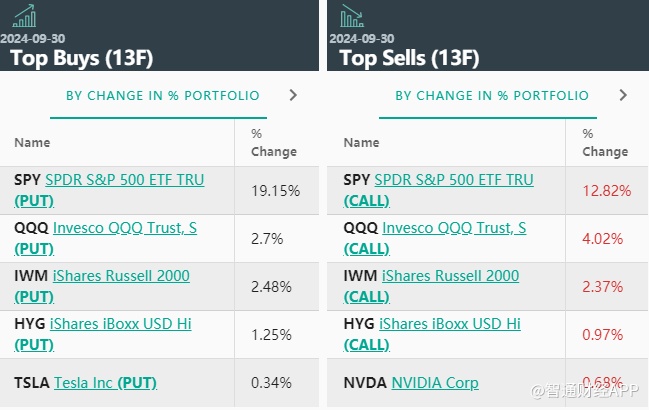
Task: Sort Top Sells by Name column header
Action: pyautogui.click(x=361, y=143)
